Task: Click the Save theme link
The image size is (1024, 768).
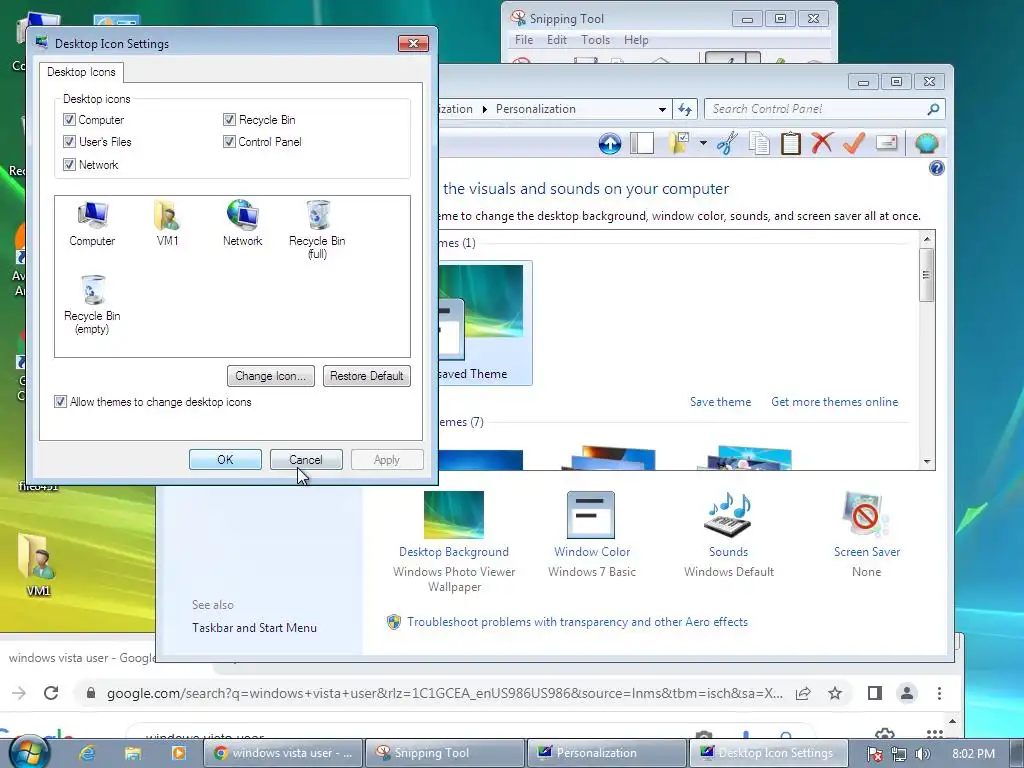Action: point(720,402)
